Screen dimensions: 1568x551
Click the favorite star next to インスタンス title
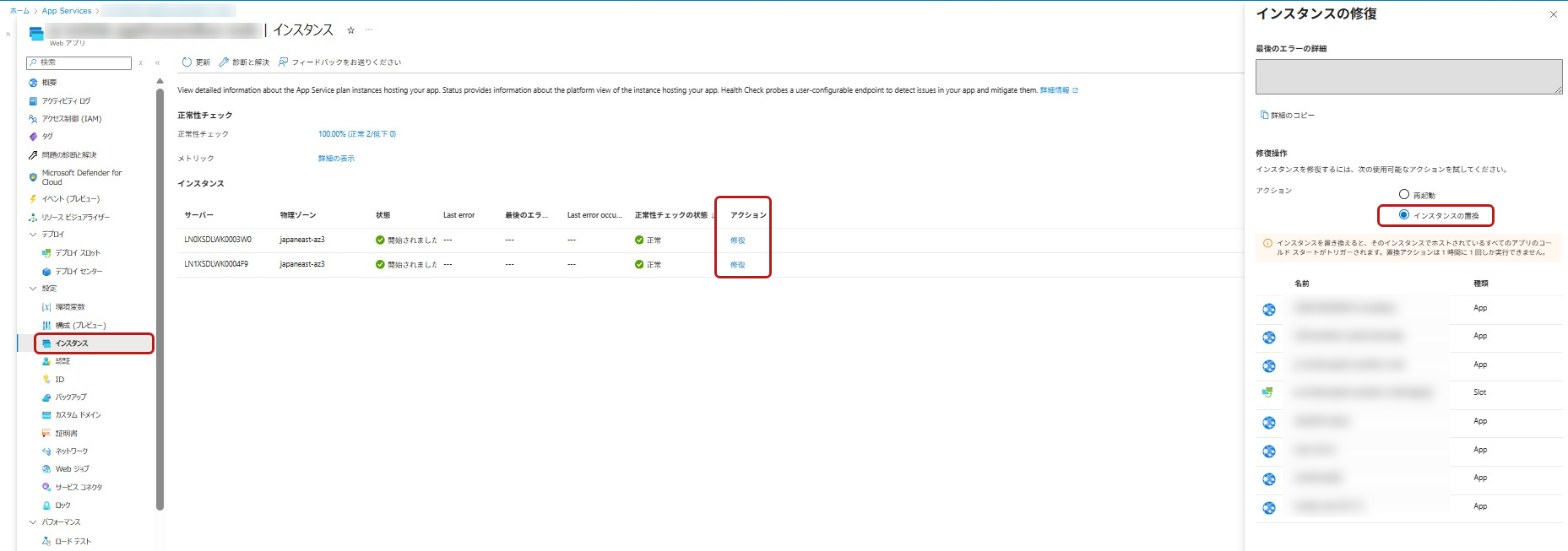(351, 30)
